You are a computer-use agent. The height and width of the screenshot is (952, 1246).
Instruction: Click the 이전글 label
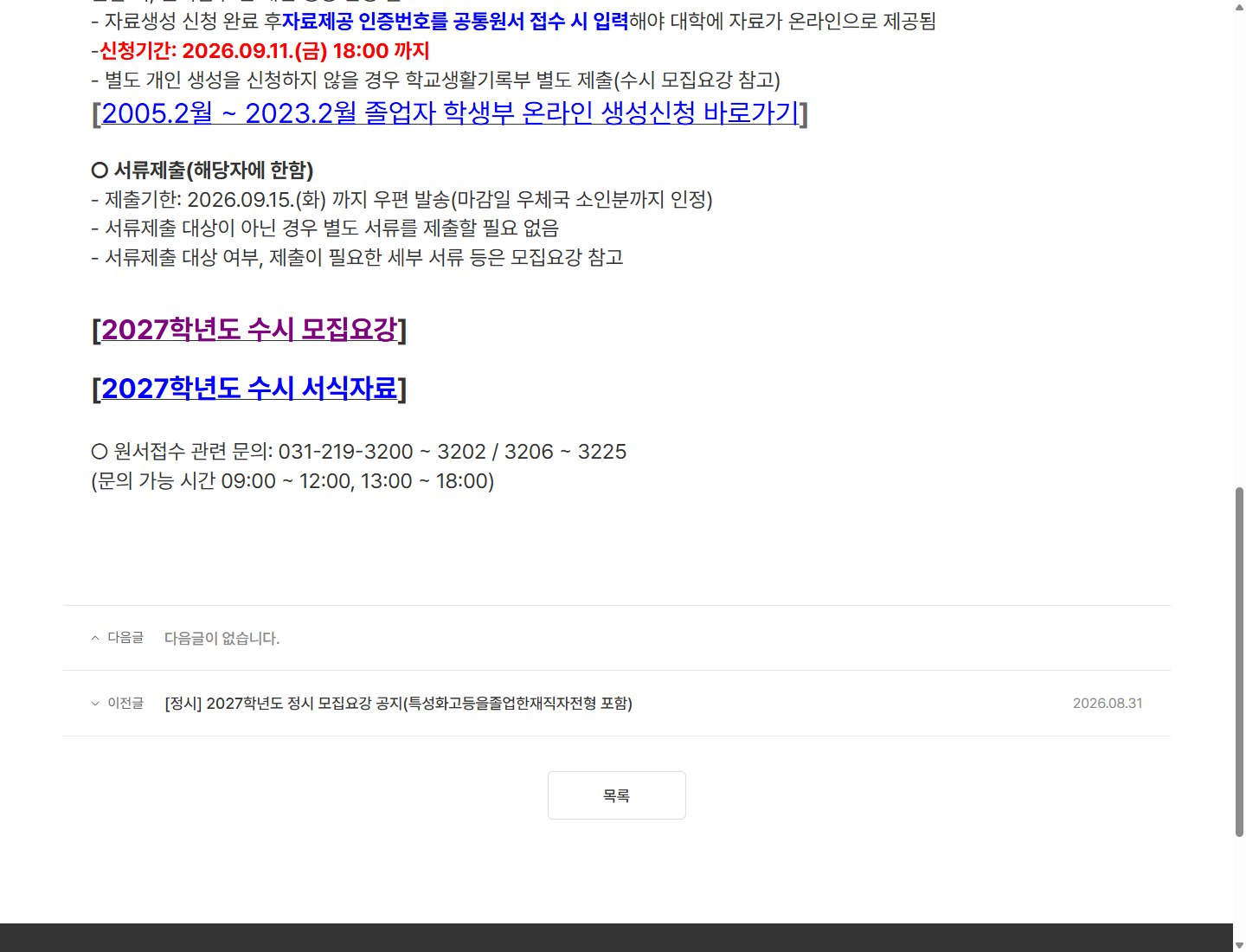pos(125,704)
